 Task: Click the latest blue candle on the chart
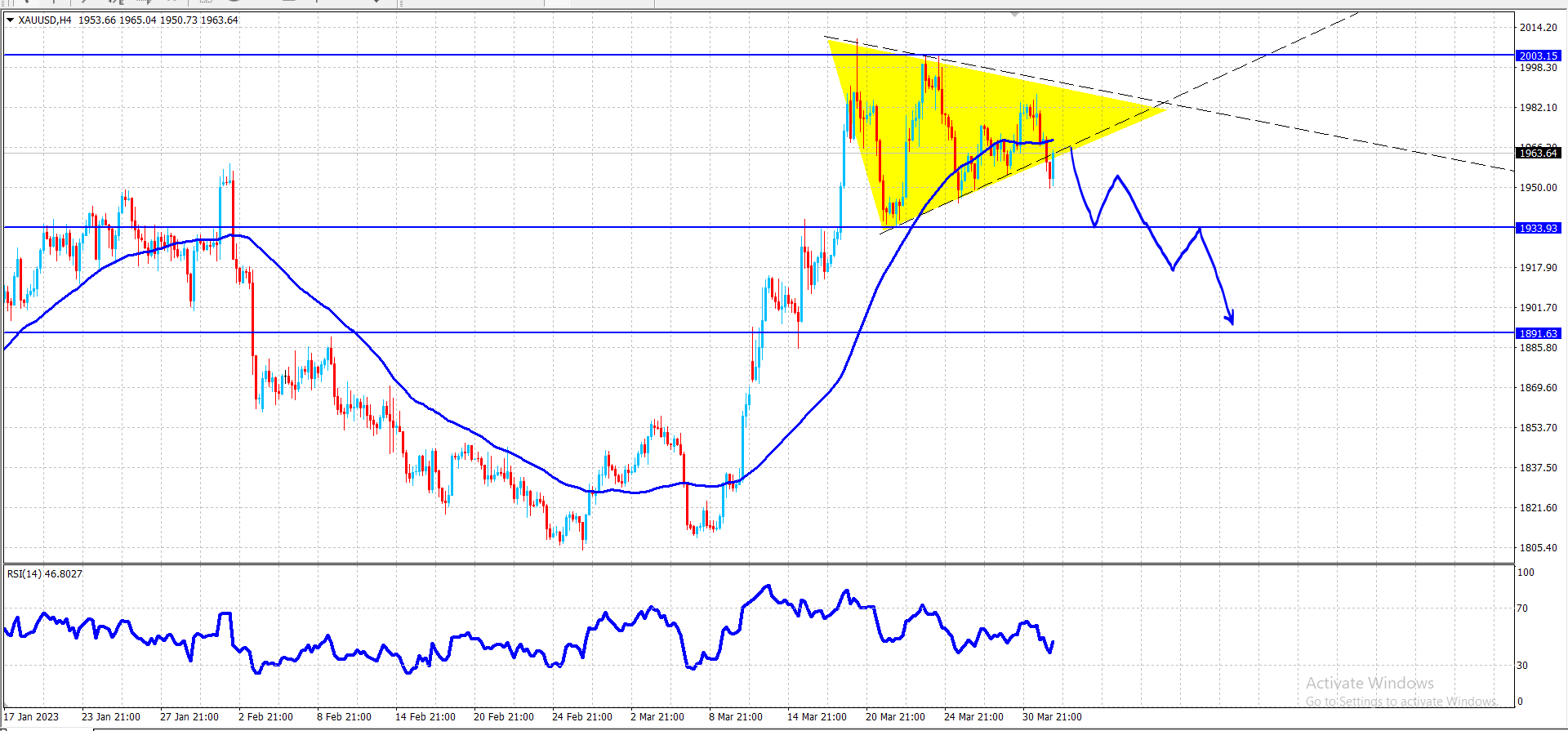point(1053,166)
